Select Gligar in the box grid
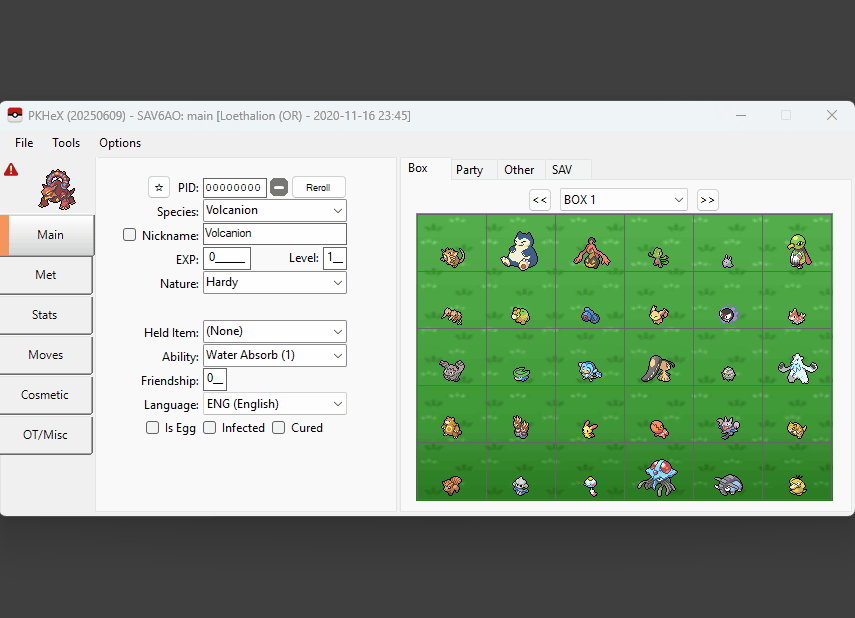855x618 pixels. 728,413
